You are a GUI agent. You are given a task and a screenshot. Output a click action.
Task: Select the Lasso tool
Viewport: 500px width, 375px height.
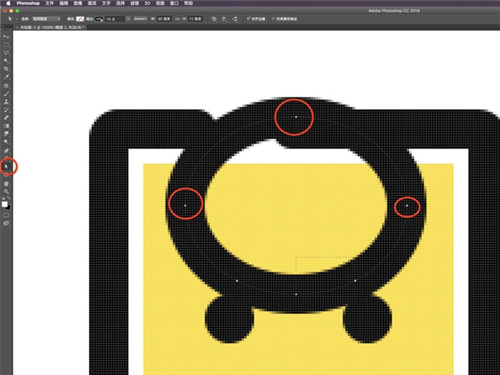pos(6,53)
